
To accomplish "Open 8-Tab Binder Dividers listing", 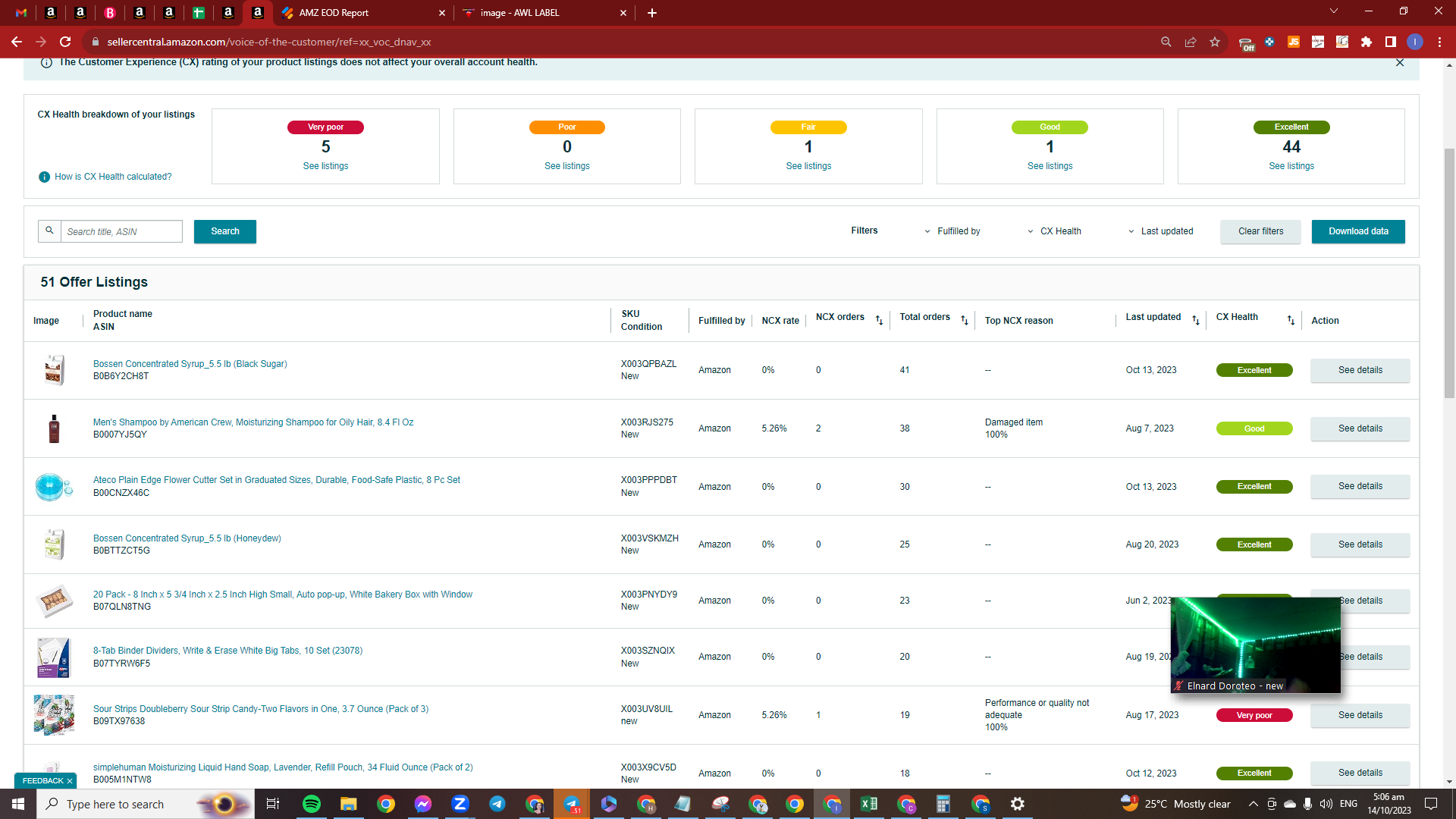I will tap(227, 651).
